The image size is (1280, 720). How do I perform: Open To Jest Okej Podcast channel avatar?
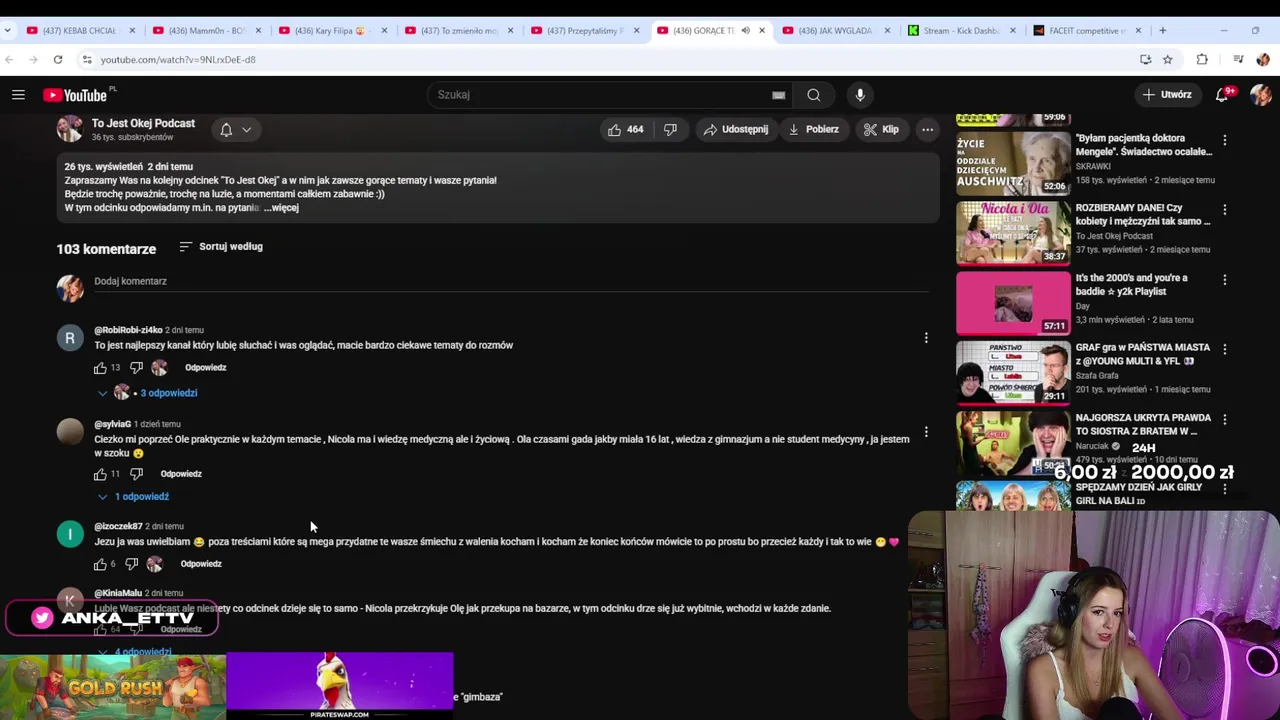pyautogui.click(x=69, y=129)
